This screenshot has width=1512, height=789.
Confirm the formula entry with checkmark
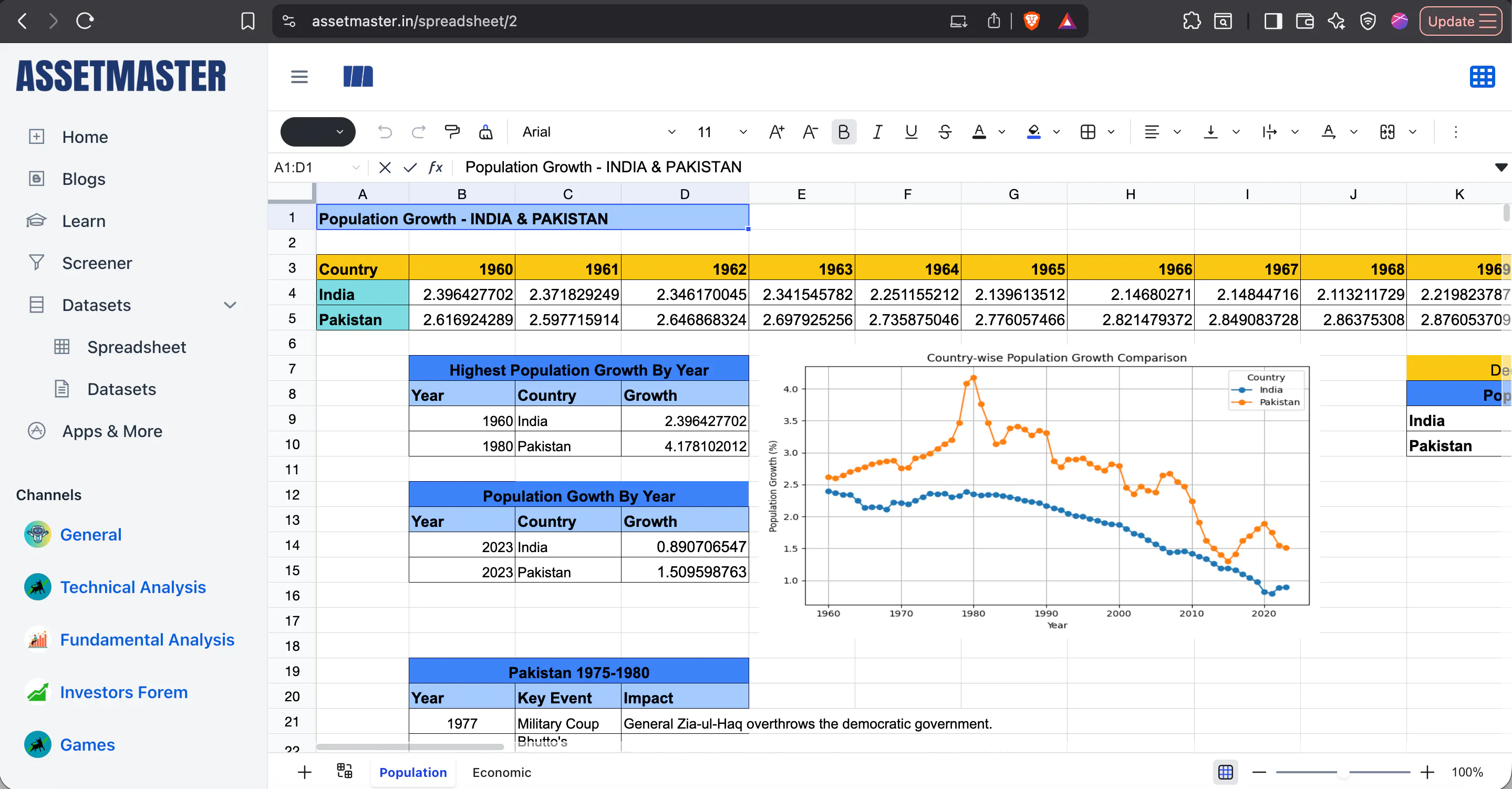[x=410, y=168]
